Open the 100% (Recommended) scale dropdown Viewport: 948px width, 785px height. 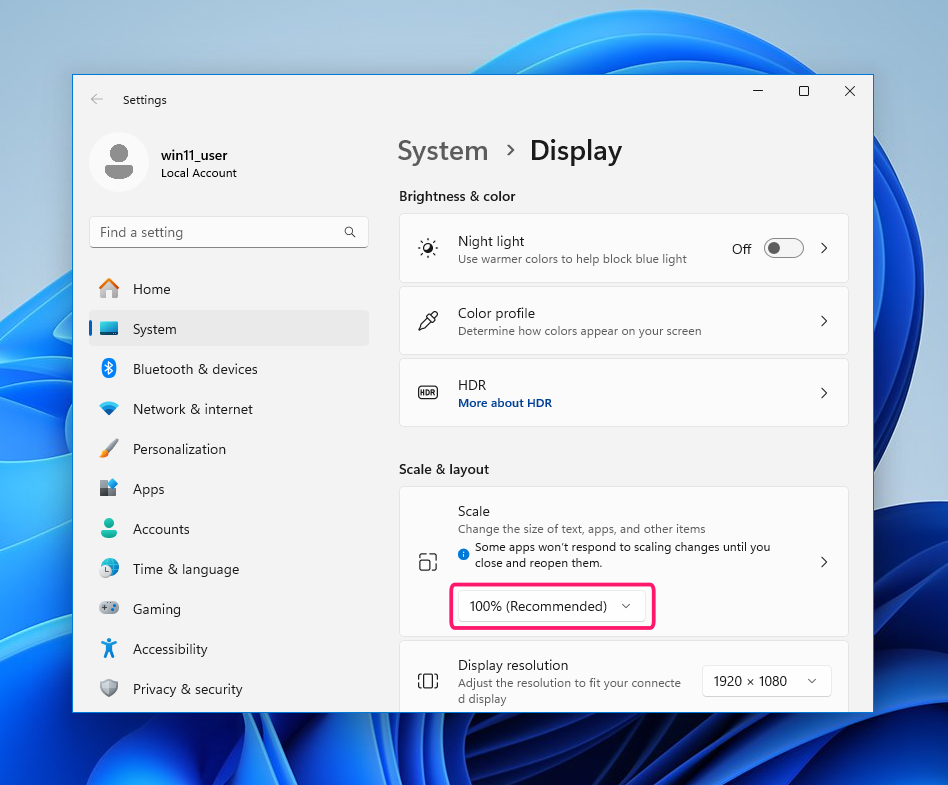(551, 606)
